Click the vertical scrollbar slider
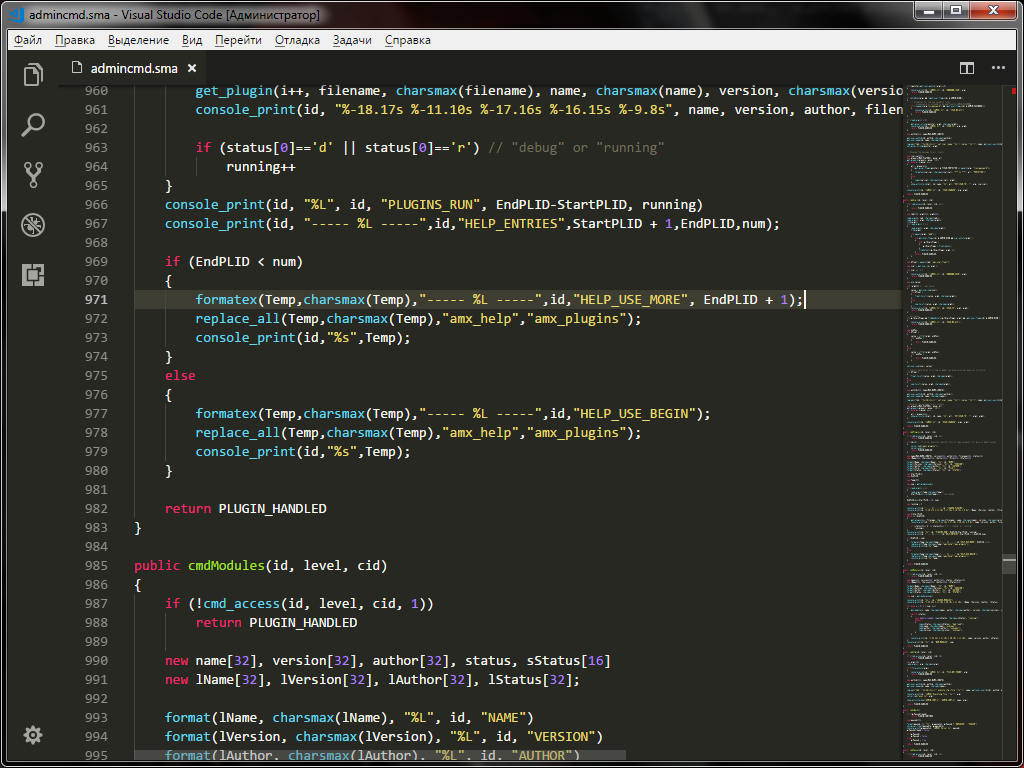 coord(1009,565)
